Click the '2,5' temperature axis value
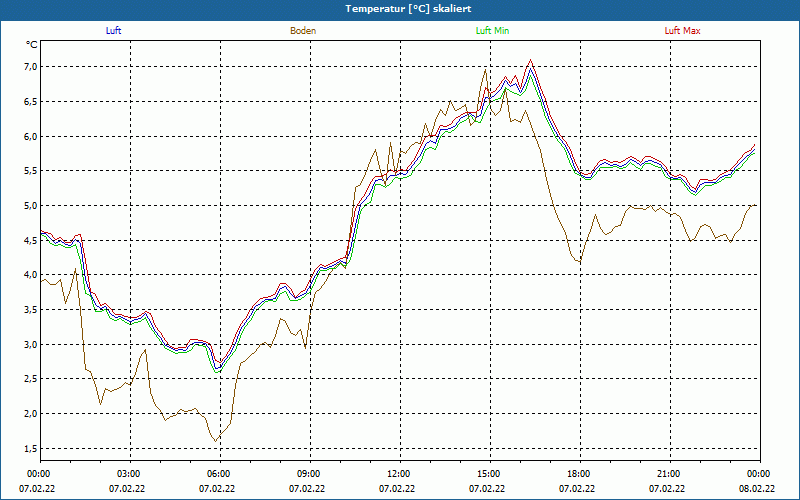This screenshot has height=500, width=800. coord(29,379)
